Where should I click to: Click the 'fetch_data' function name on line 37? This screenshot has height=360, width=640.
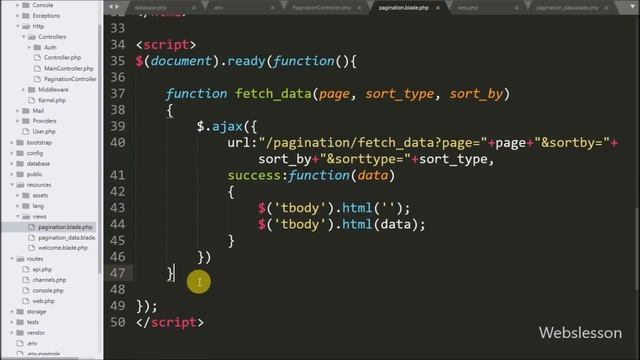(x=273, y=94)
